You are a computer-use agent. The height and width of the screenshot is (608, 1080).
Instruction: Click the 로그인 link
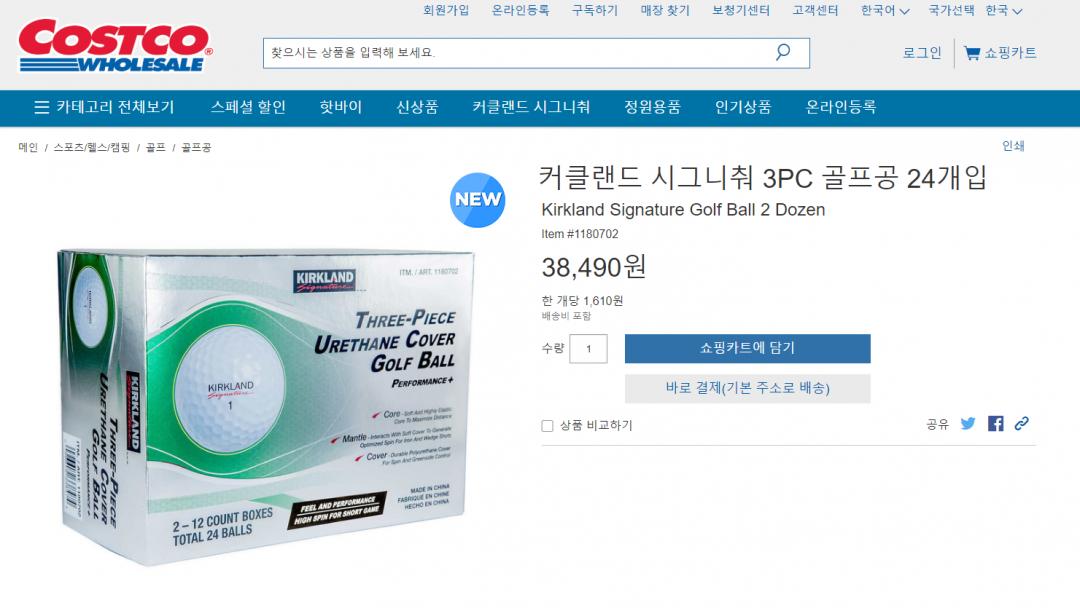[x=922, y=53]
